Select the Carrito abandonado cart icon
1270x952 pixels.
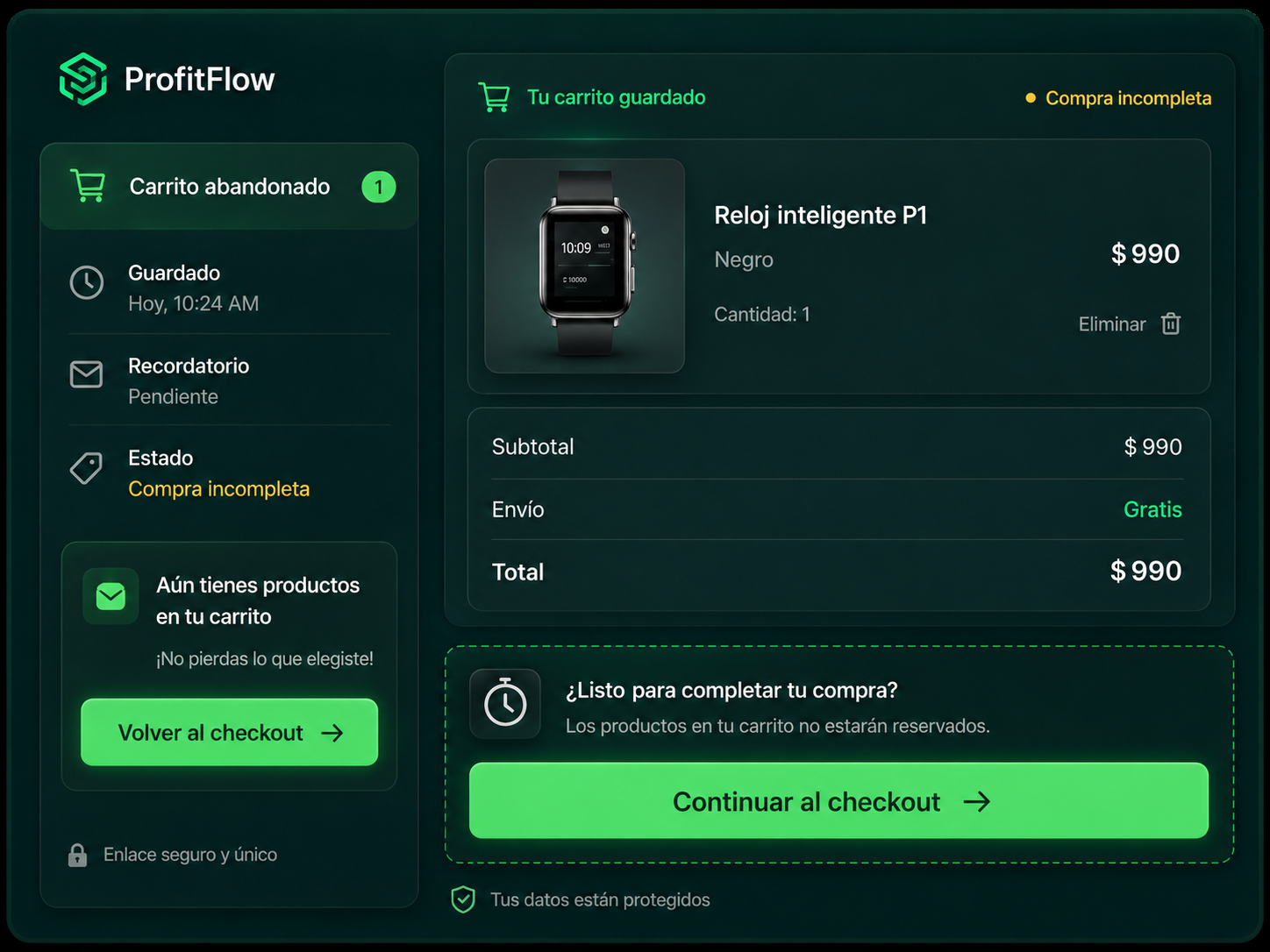click(x=88, y=186)
